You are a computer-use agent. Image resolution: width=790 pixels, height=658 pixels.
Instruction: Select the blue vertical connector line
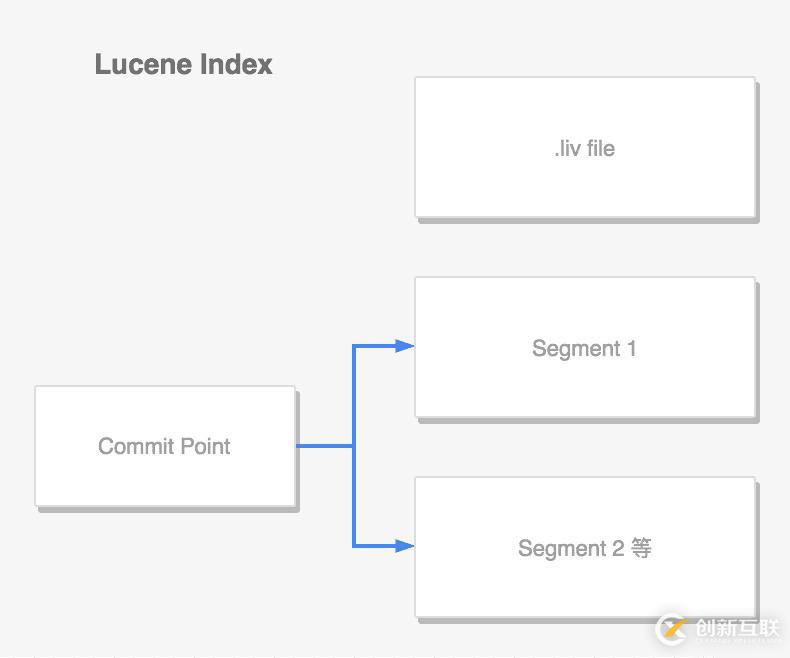point(354,446)
